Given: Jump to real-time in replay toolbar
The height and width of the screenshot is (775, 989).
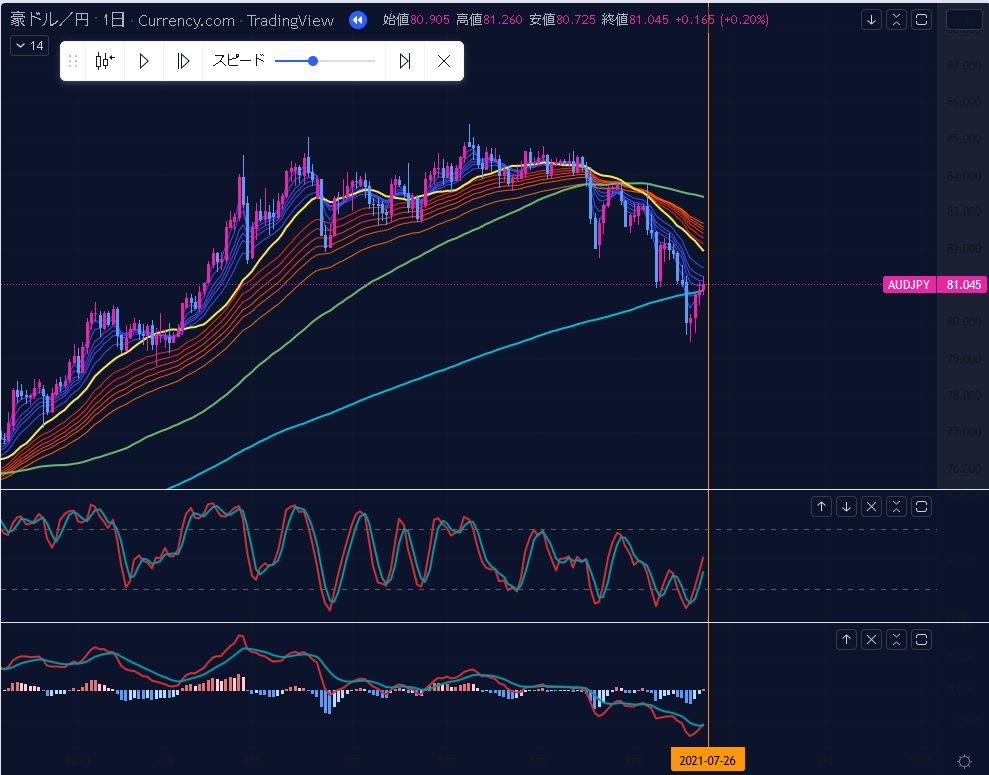Looking at the screenshot, I should point(405,61).
